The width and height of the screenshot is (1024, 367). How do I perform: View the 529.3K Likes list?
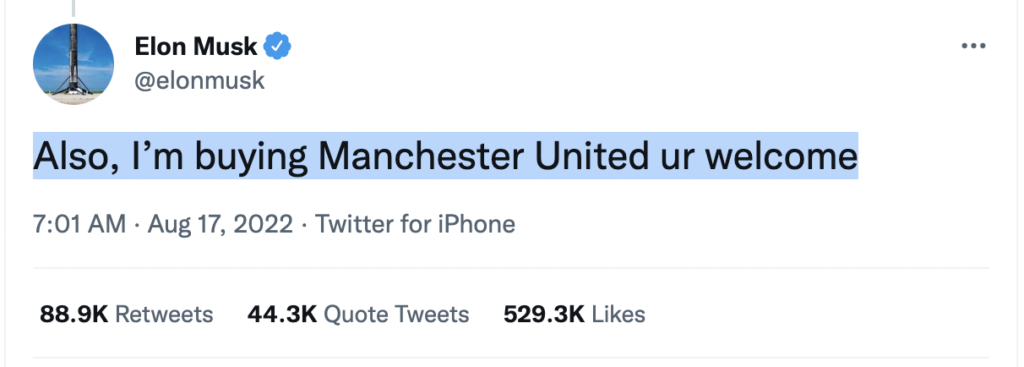[x=574, y=314]
